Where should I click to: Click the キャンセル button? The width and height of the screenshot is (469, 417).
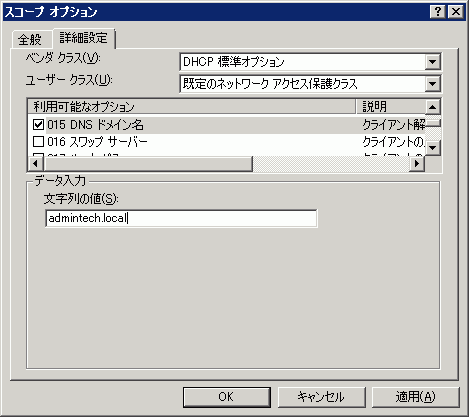click(321, 397)
